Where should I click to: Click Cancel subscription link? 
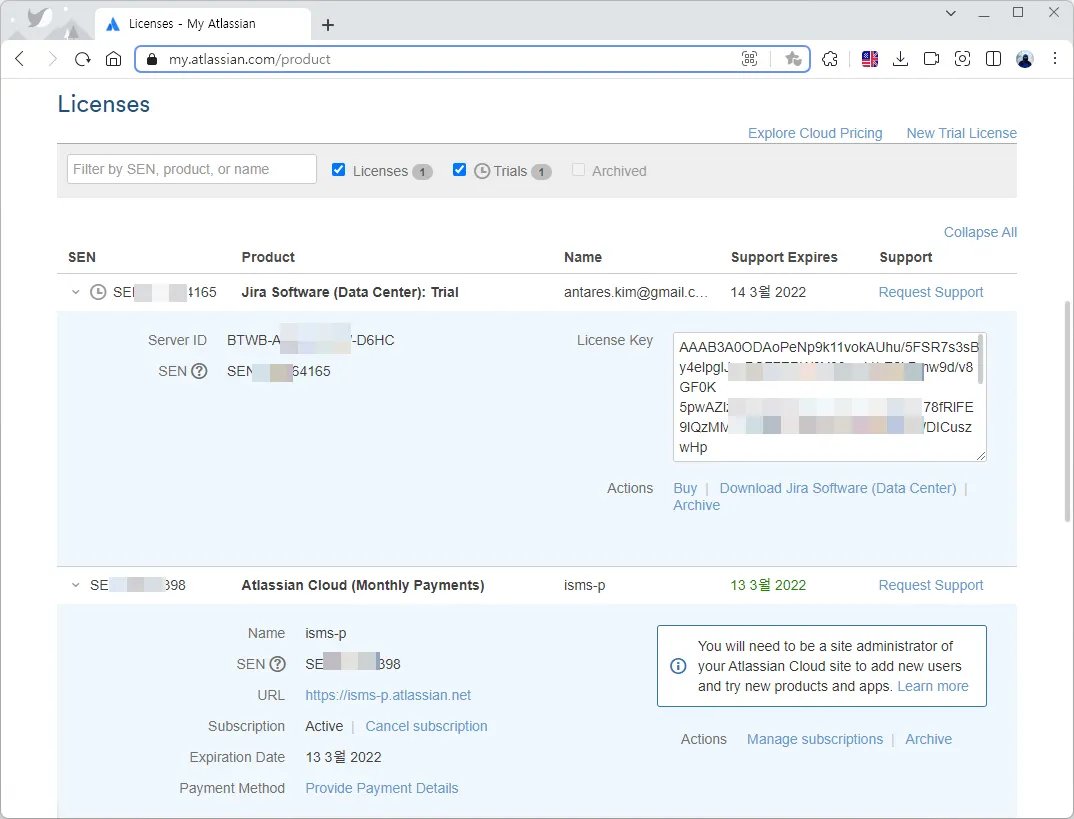[426, 726]
